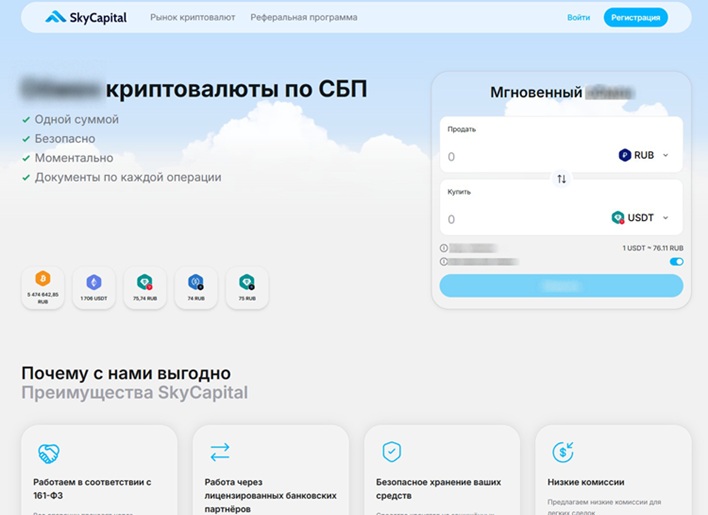Open the RUB currency dropdown

(644, 155)
